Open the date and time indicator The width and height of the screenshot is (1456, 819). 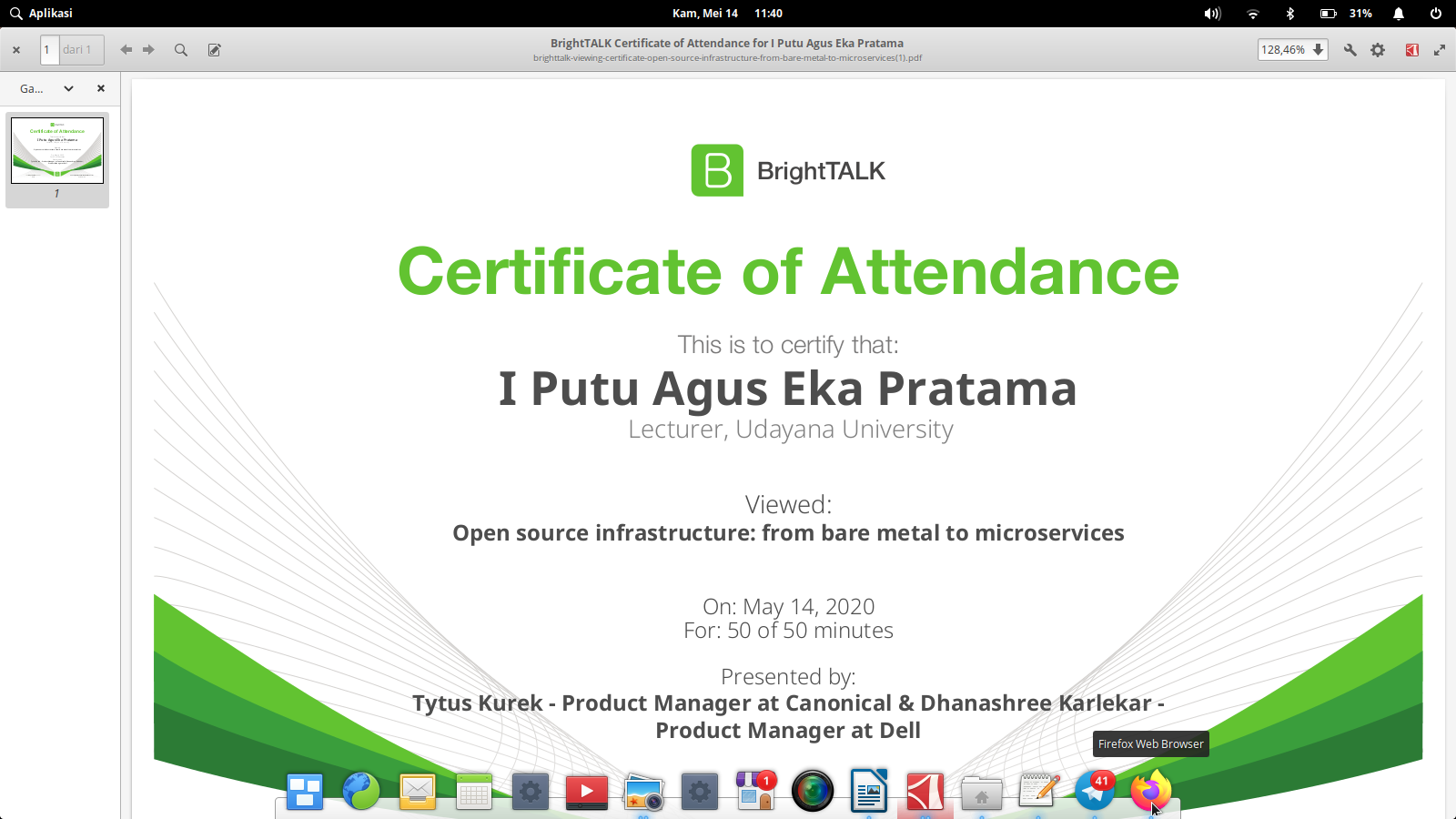tap(727, 14)
